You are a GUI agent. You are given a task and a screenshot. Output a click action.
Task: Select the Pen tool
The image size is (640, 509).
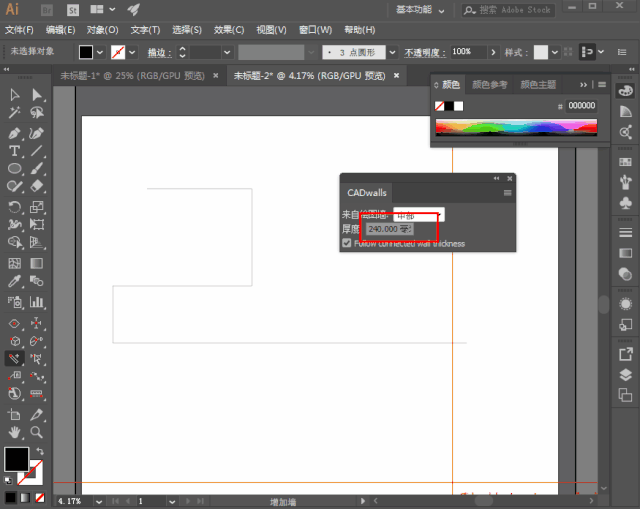[15, 133]
